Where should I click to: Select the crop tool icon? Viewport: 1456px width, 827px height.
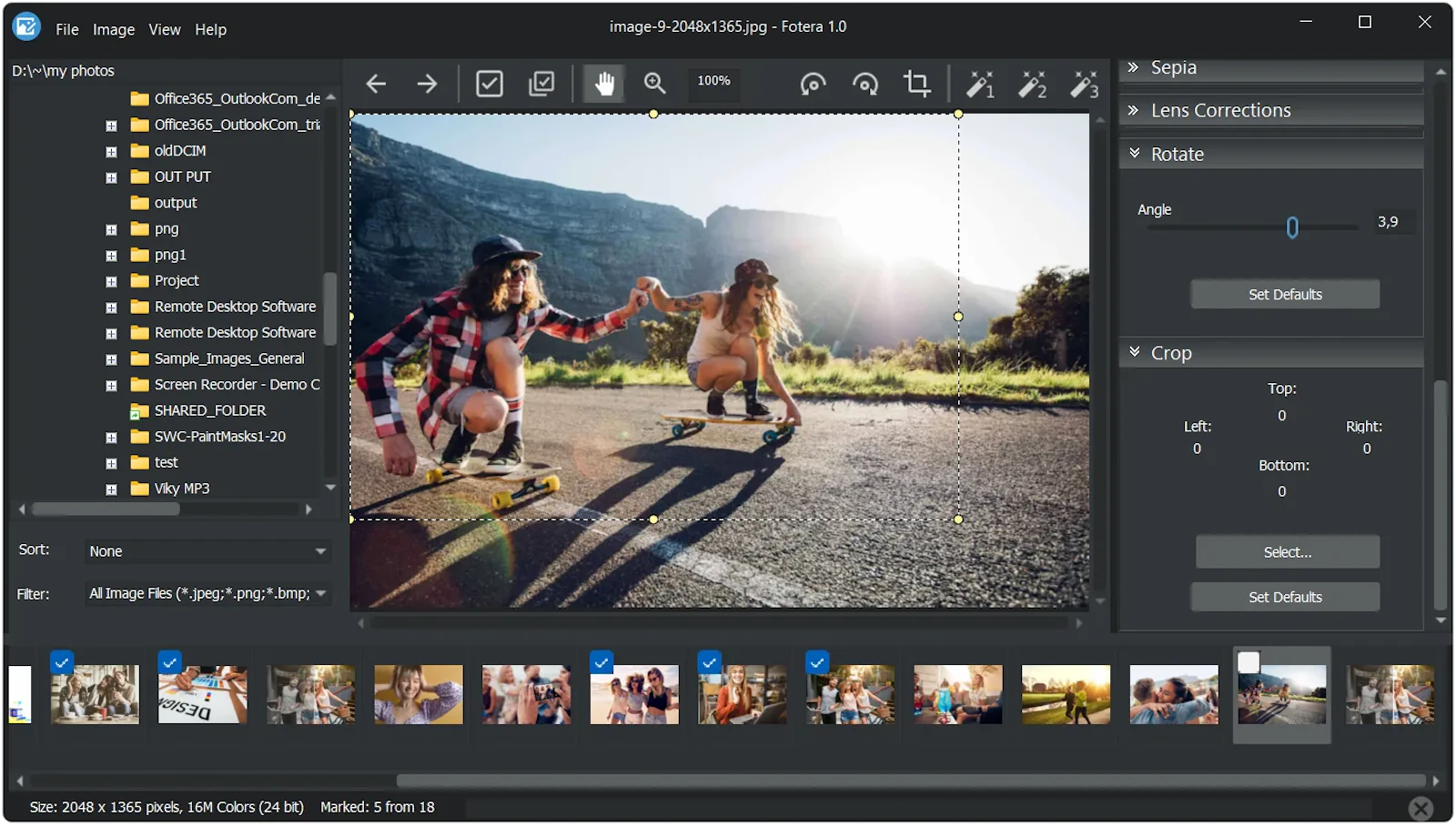point(917,84)
